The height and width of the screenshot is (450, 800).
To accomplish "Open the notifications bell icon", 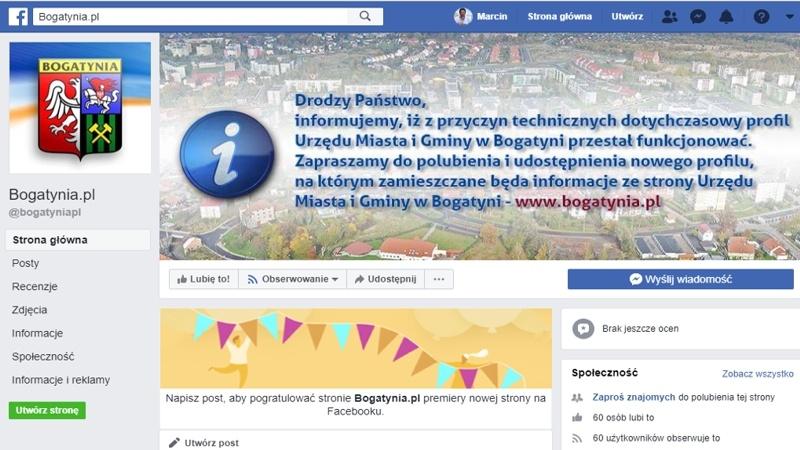I will 726,17.
